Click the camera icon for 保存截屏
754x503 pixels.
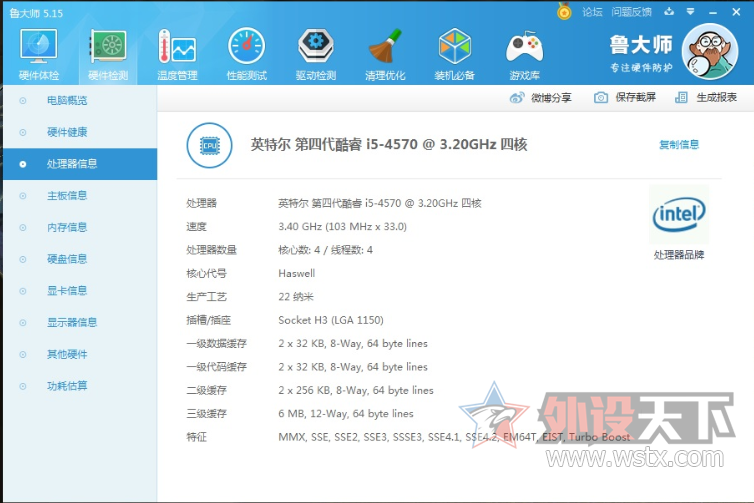(x=601, y=98)
